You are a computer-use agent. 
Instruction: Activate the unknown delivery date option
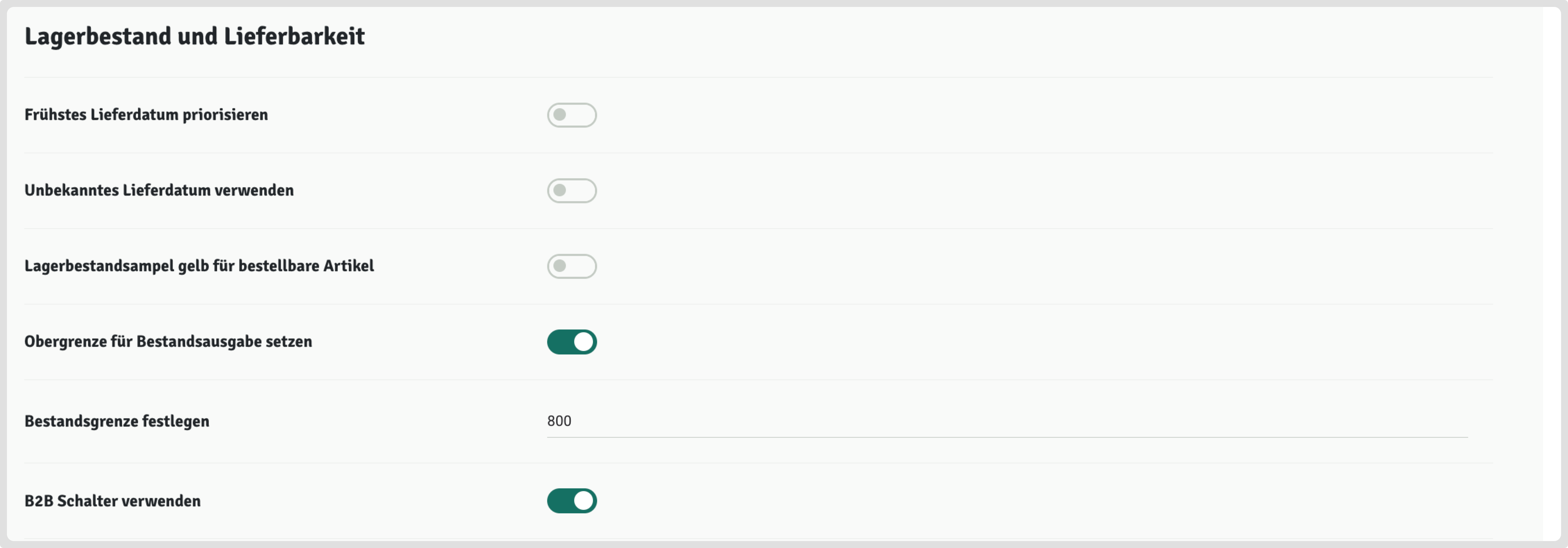(x=571, y=190)
